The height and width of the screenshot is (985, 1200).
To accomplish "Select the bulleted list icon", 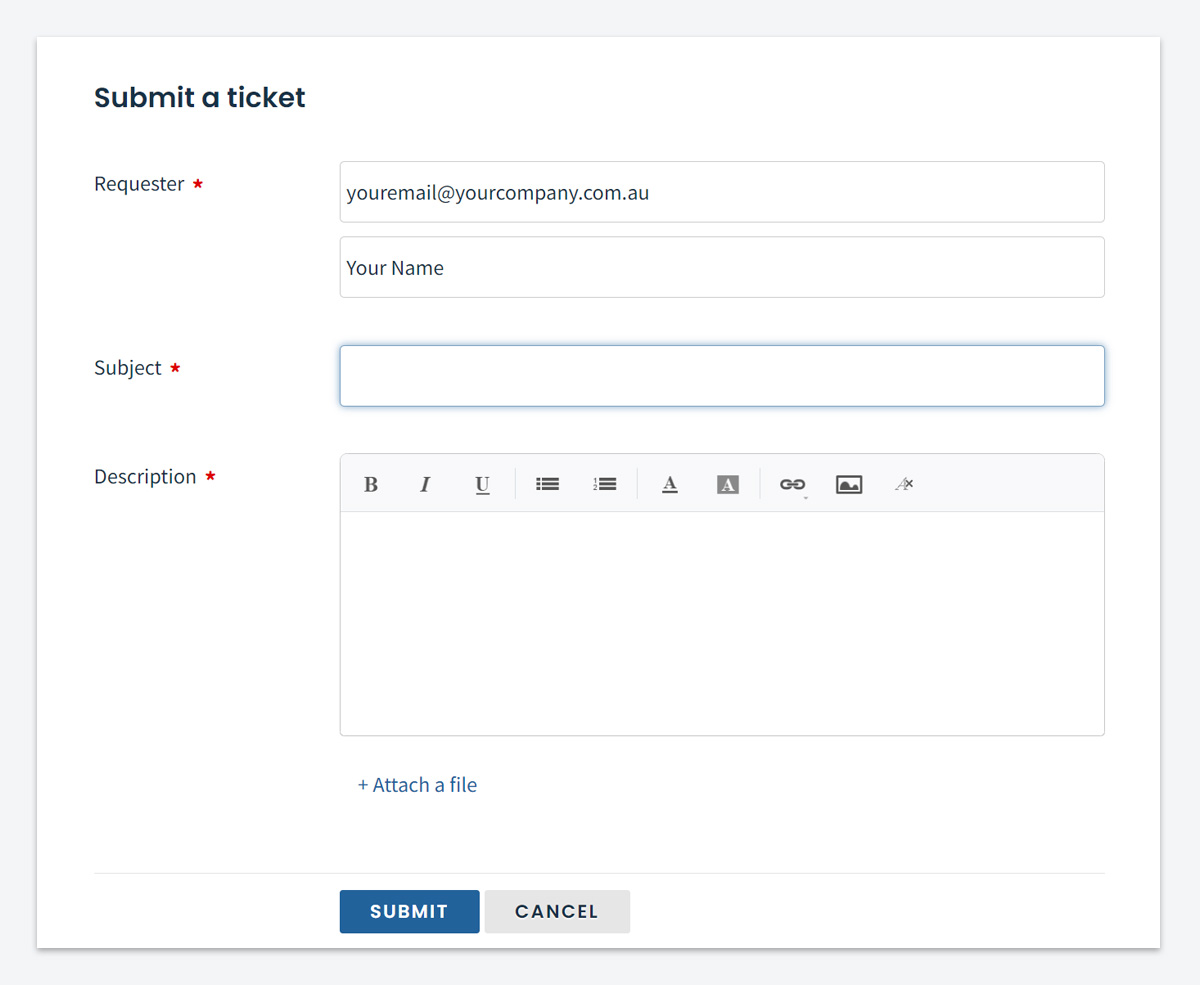I will tap(547, 484).
